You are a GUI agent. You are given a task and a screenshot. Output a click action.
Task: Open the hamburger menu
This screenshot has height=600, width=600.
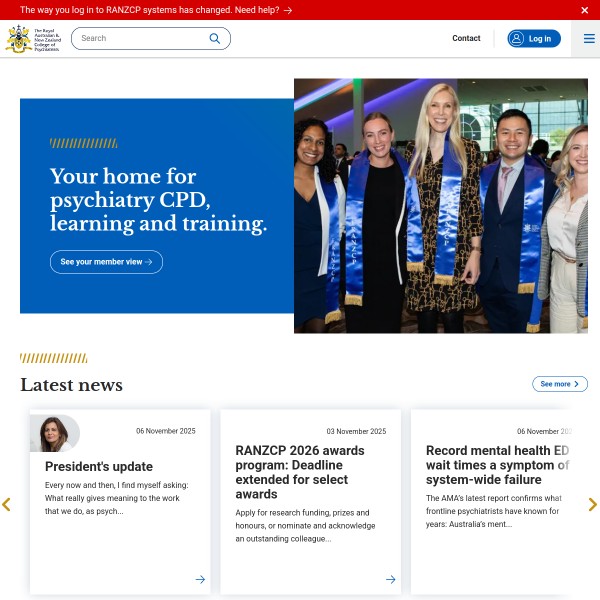click(589, 38)
